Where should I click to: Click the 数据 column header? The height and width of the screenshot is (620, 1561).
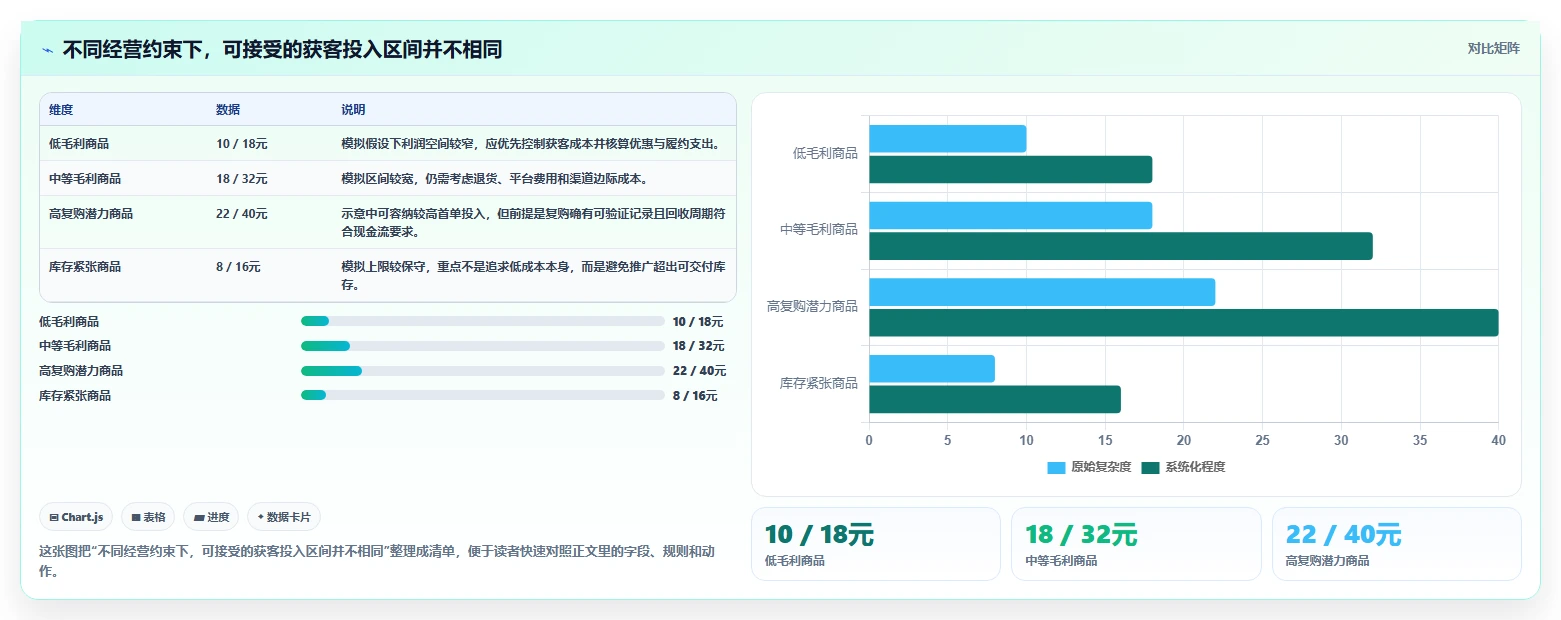tap(228, 110)
